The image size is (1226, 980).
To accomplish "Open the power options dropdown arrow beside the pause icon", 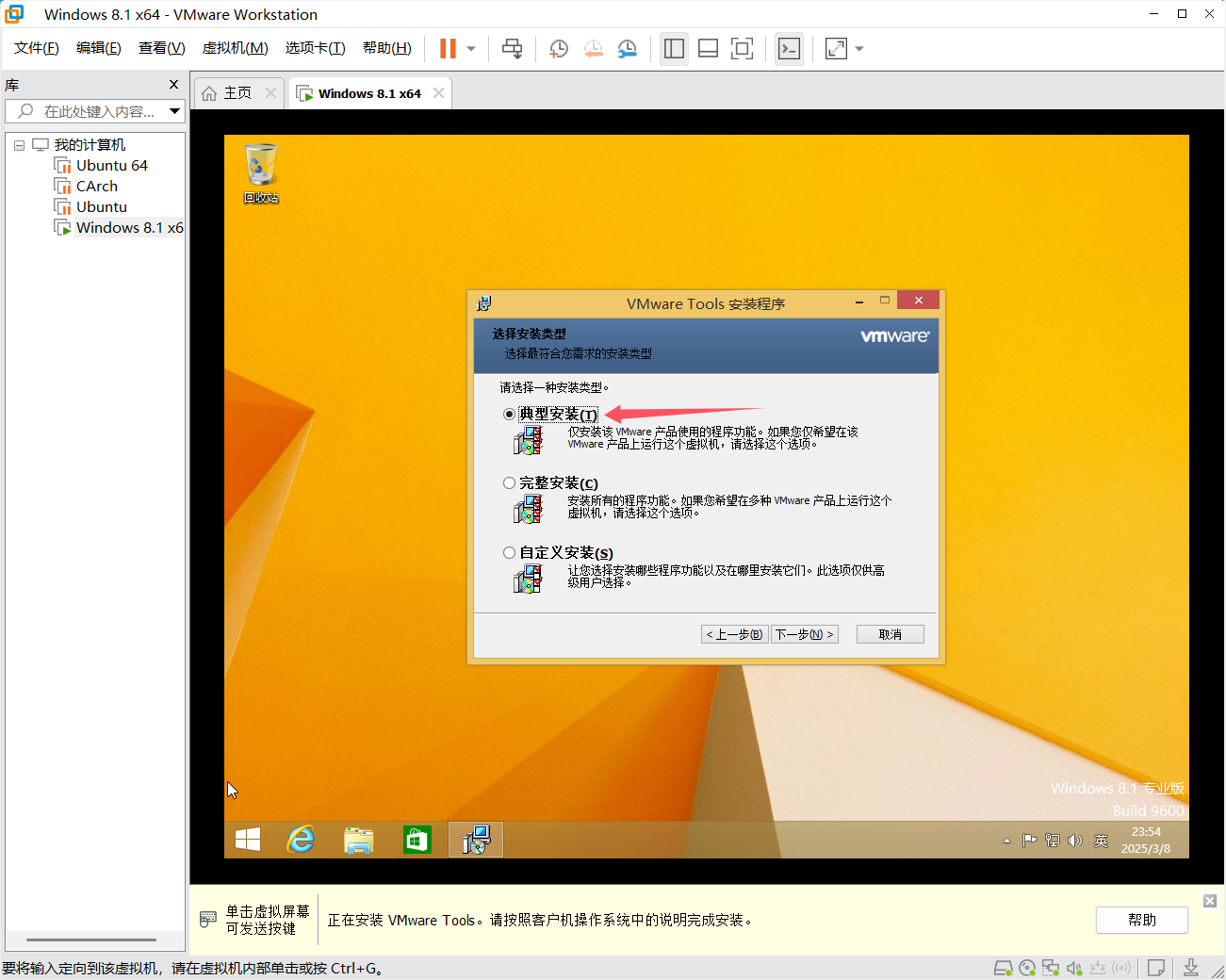I will tap(471, 49).
